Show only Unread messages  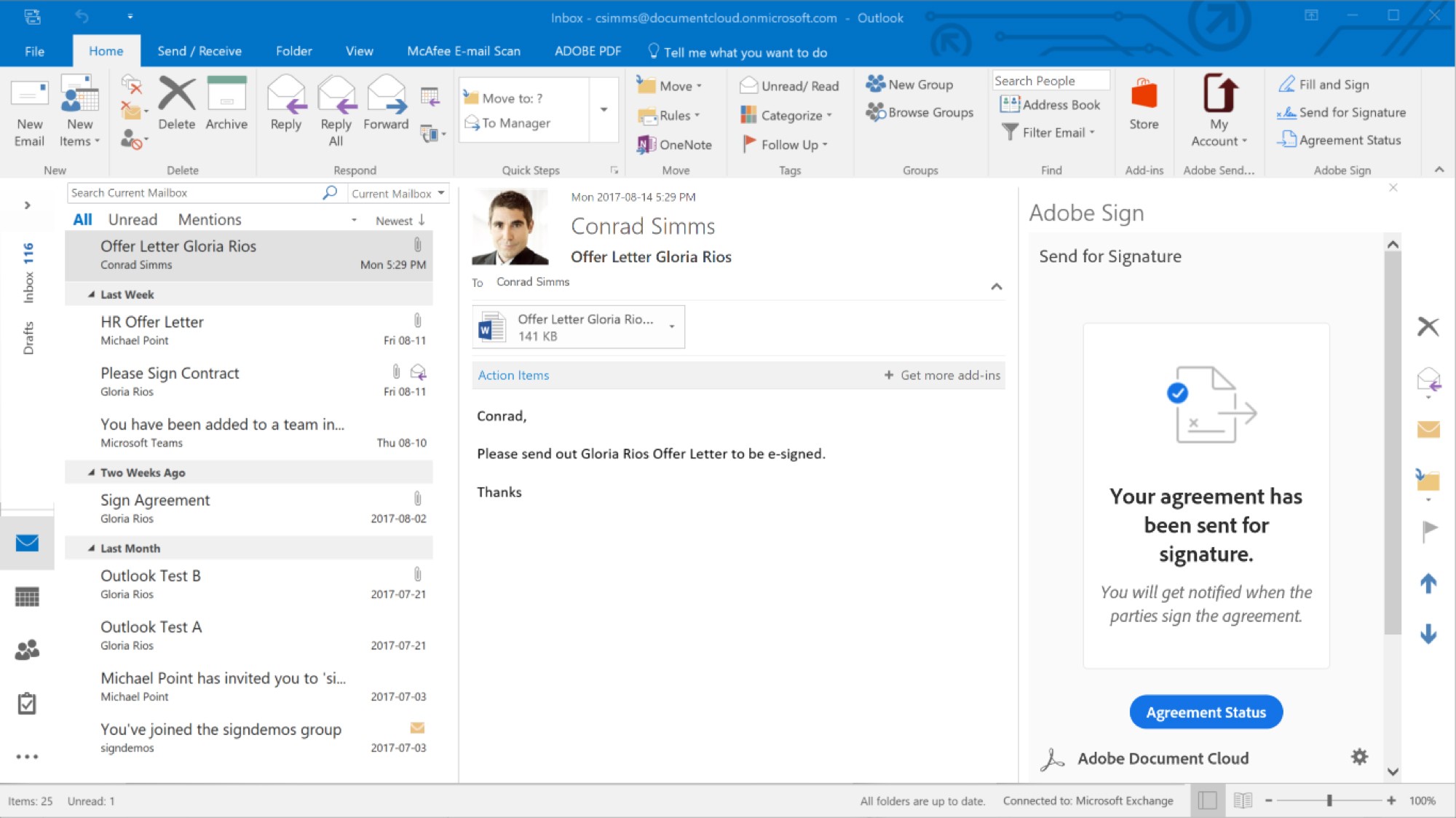click(x=132, y=219)
